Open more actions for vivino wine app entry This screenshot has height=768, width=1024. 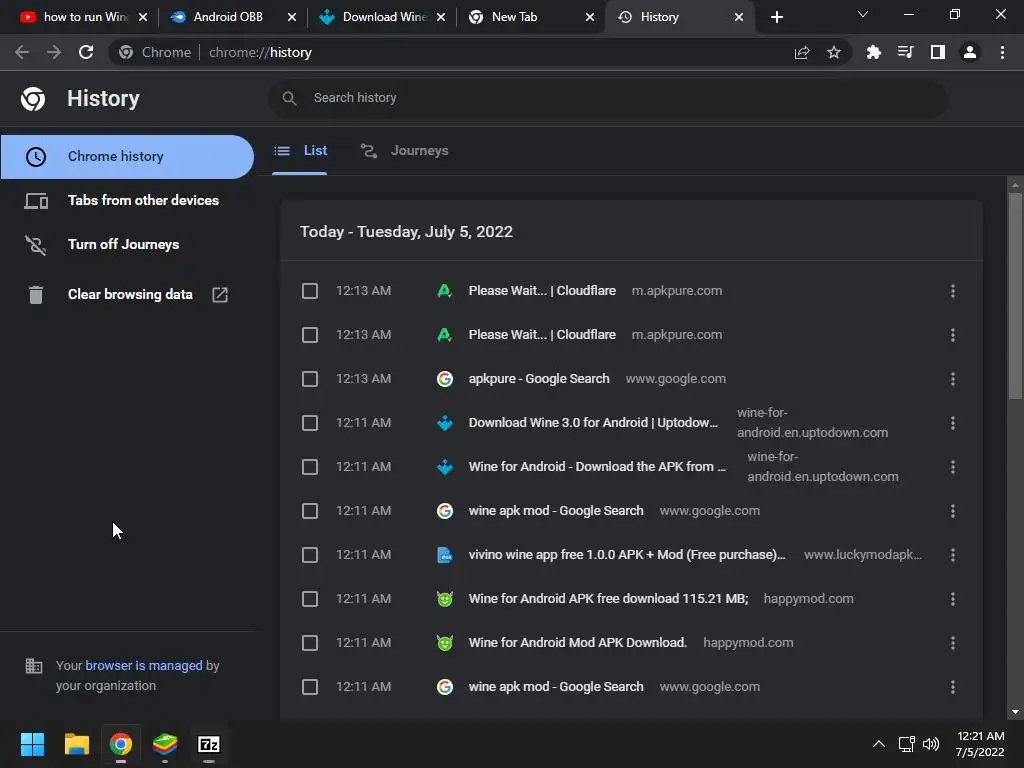point(953,555)
